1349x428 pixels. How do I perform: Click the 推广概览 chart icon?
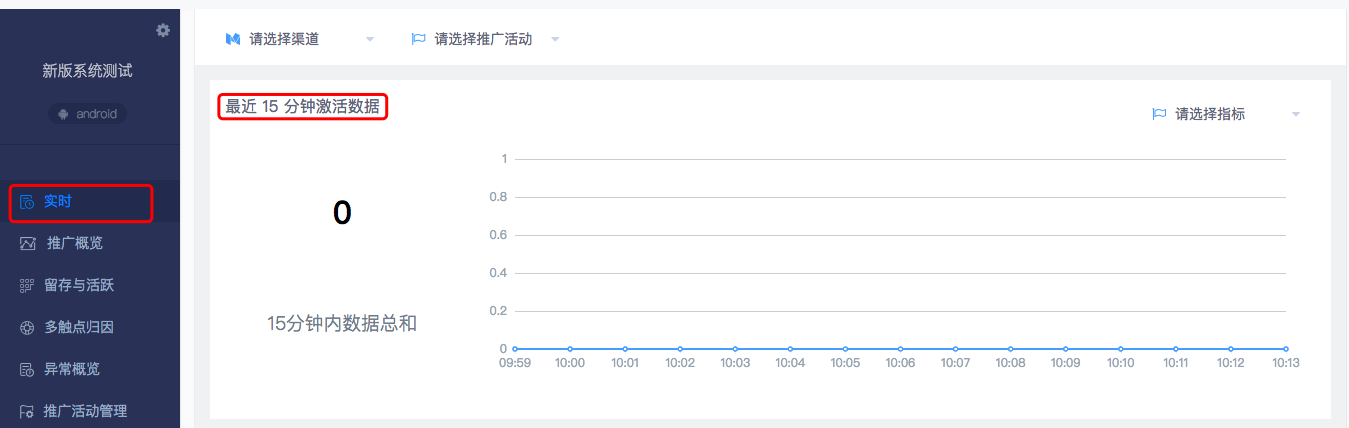click(27, 244)
